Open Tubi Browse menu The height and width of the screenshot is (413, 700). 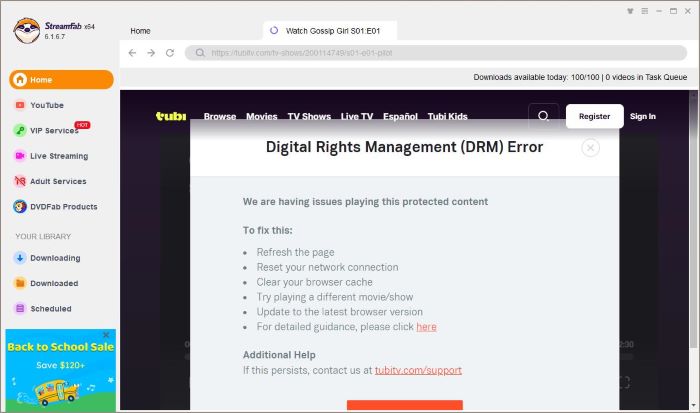click(x=220, y=116)
